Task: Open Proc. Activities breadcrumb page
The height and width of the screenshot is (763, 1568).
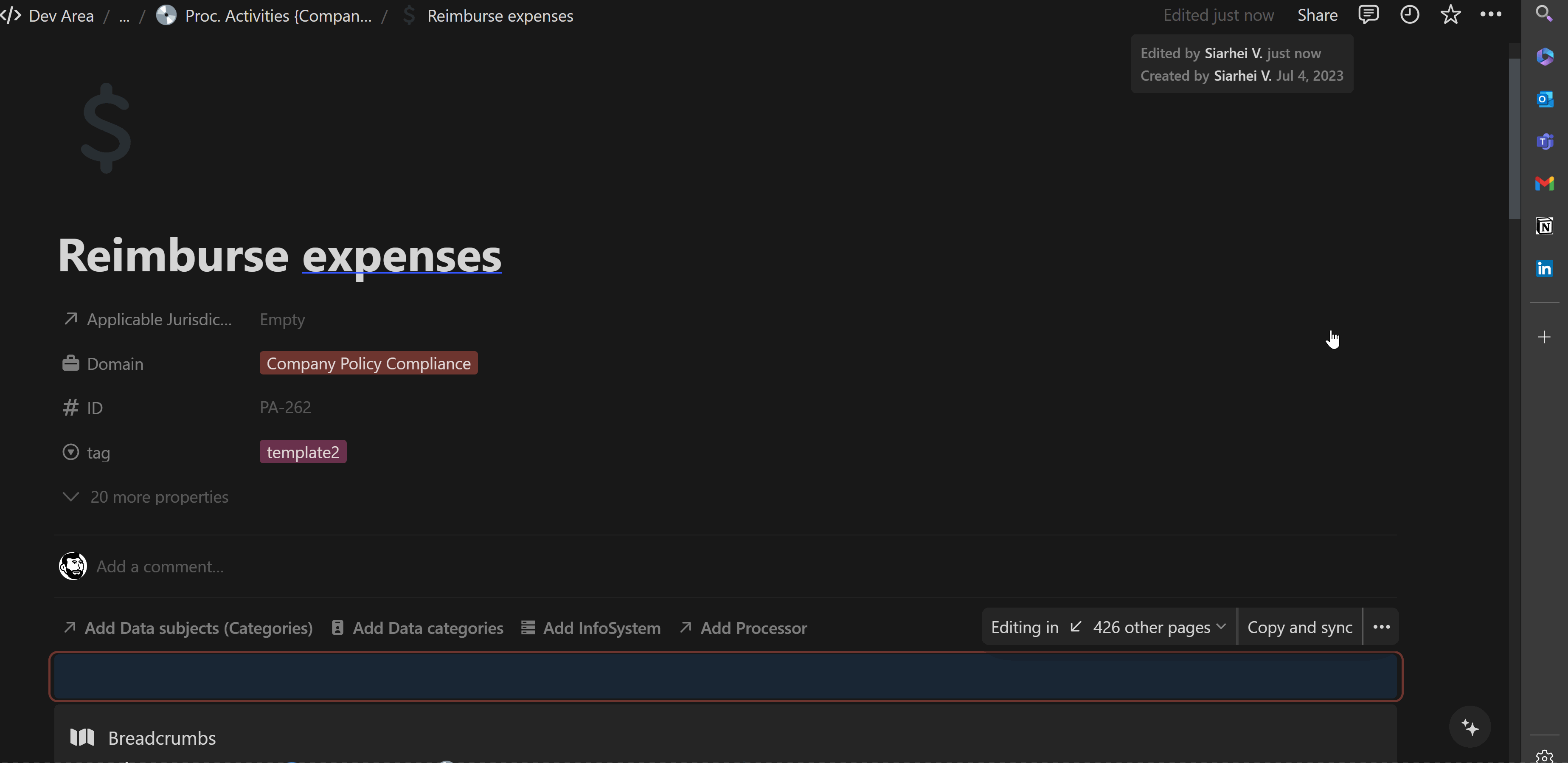Action: pos(278,16)
